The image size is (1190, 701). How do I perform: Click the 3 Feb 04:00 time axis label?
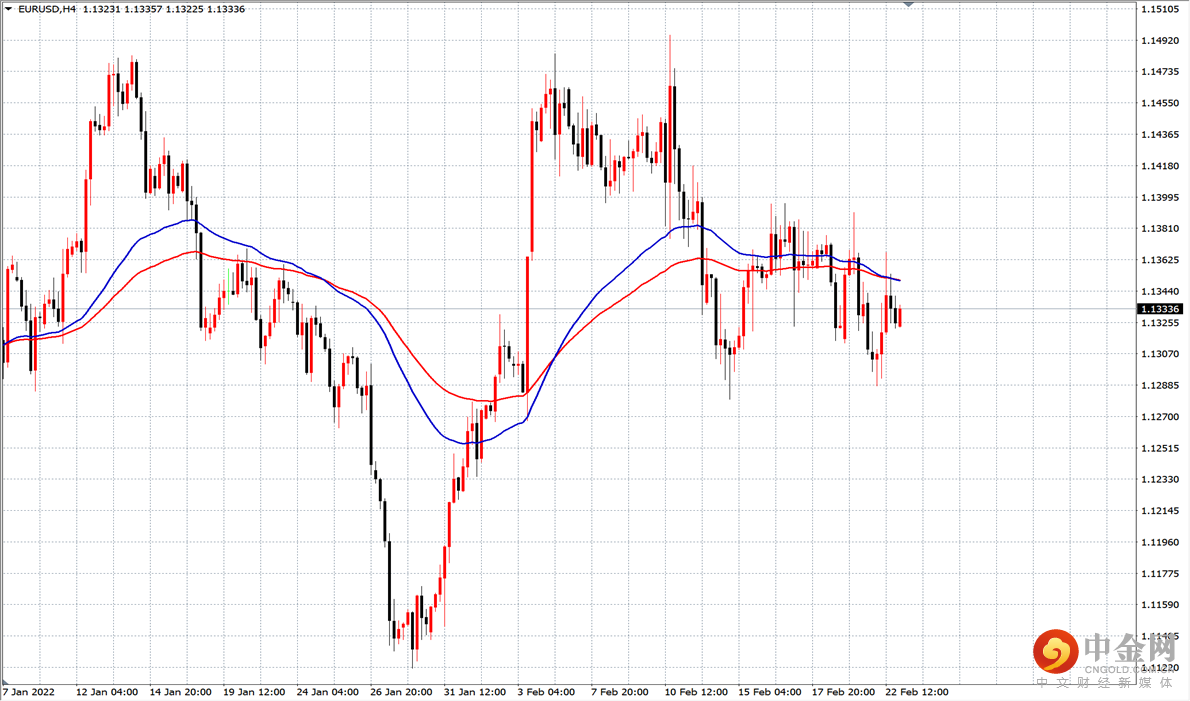(x=546, y=692)
